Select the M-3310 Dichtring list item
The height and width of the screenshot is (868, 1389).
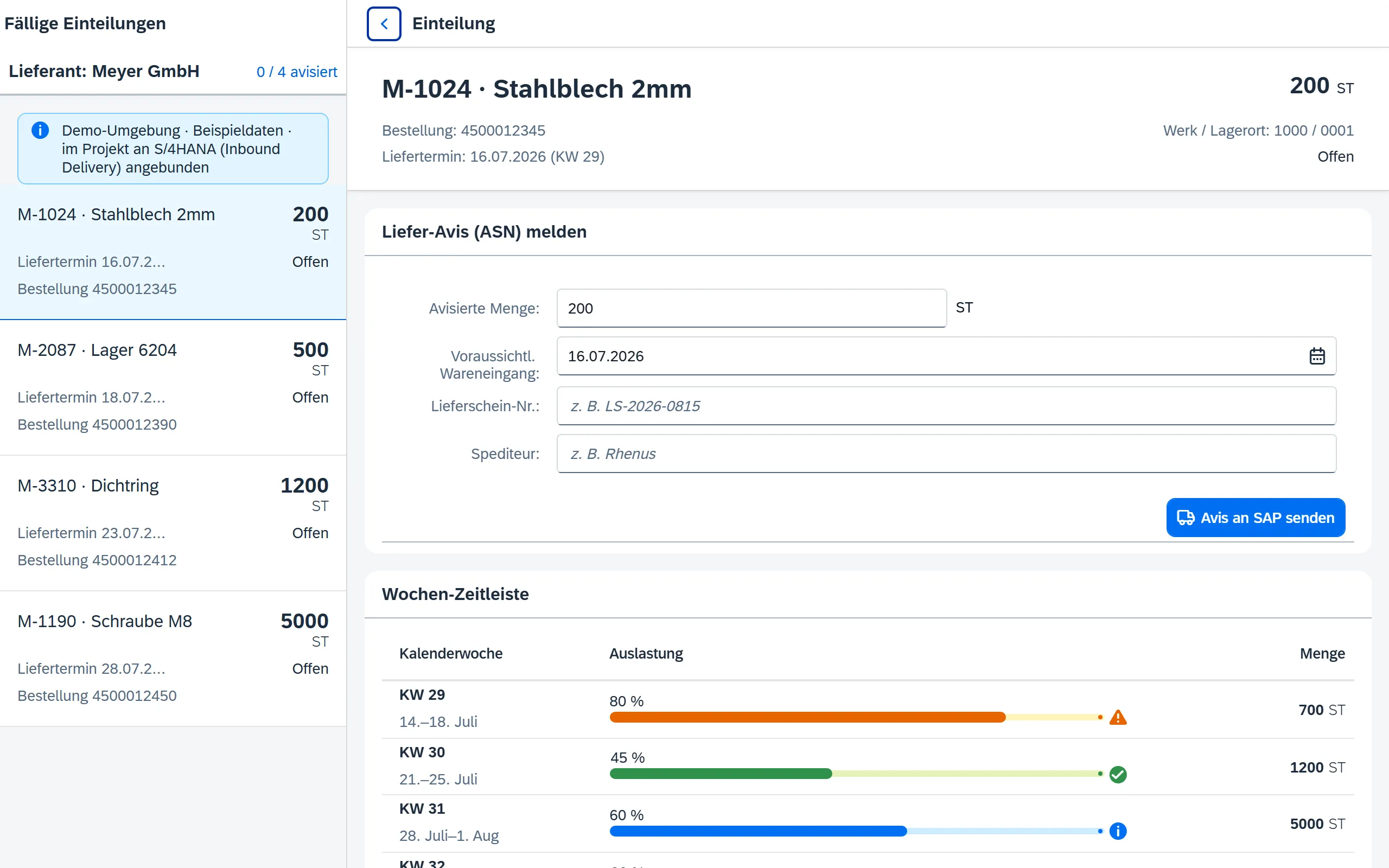tap(173, 523)
